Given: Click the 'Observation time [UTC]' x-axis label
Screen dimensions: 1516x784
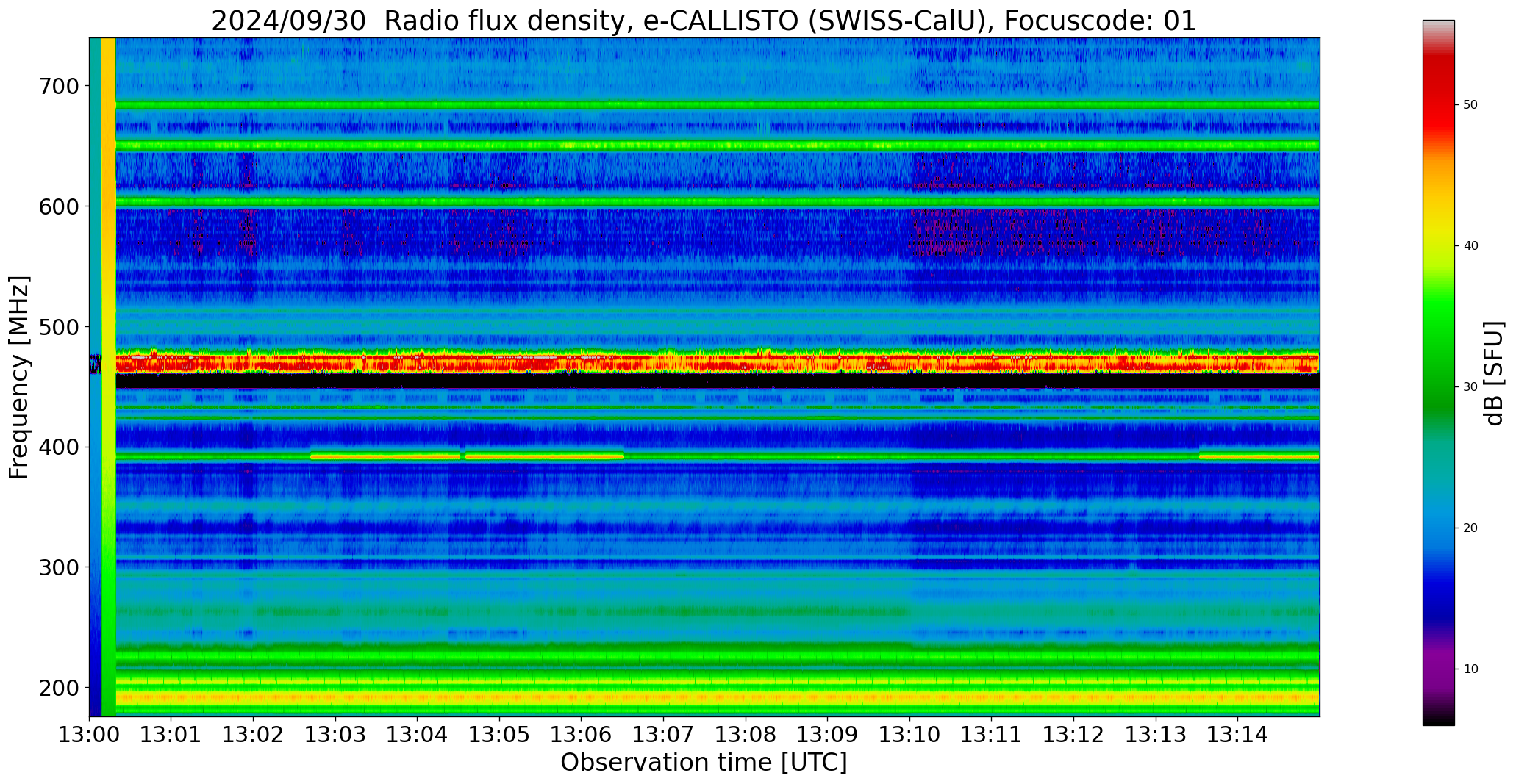Looking at the screenshot, I should click(704, 763).
